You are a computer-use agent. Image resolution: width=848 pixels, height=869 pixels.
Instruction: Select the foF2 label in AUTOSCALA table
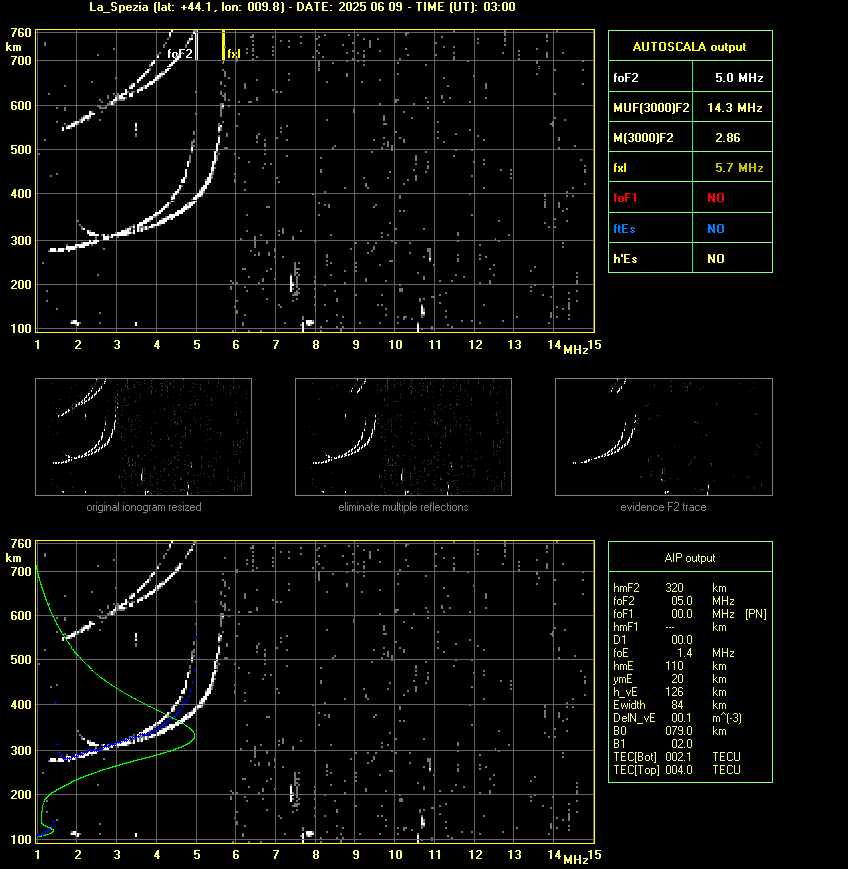click(x=626, y=78)
